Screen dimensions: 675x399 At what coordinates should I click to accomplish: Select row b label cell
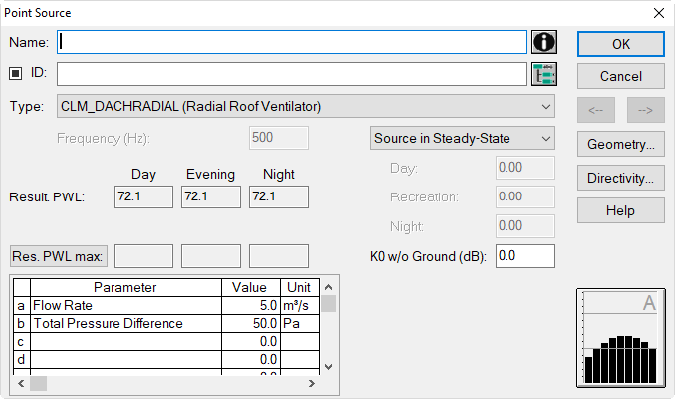tap(21, 323)
